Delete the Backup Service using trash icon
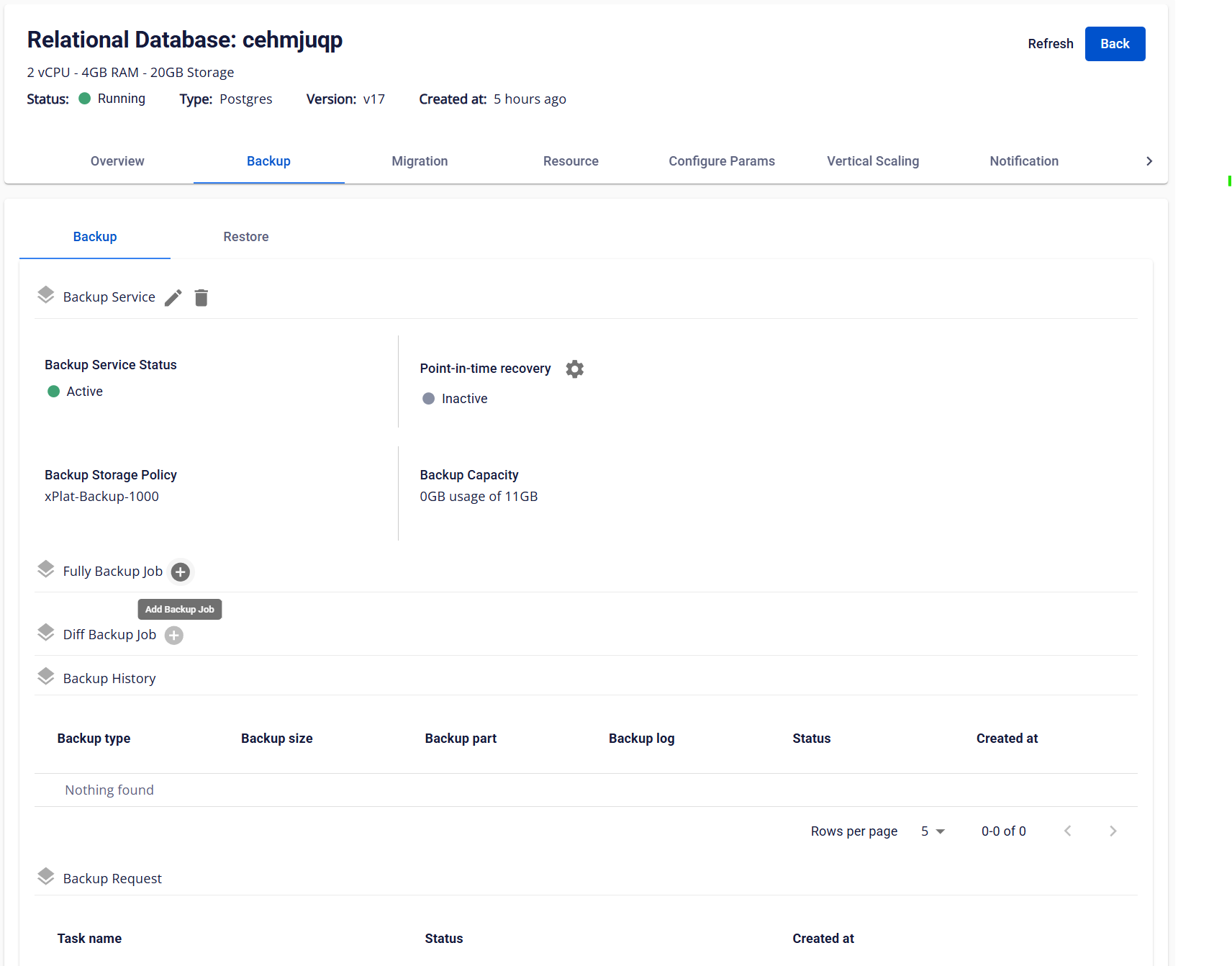This screenshot has height=966, width=1232. pyautogui.click(x=201, y=298)
